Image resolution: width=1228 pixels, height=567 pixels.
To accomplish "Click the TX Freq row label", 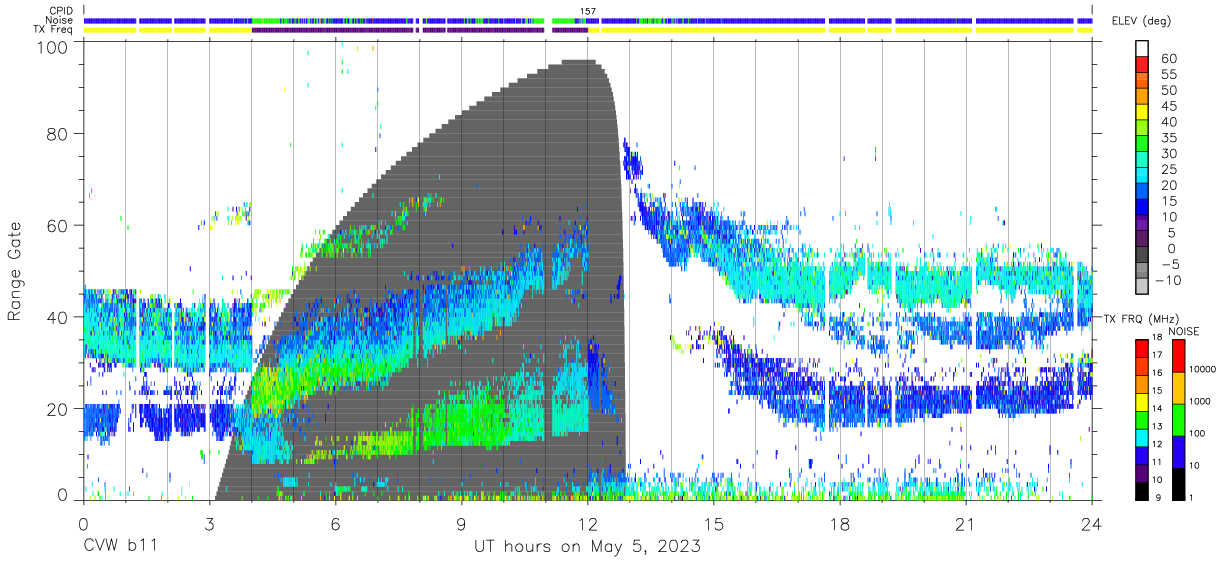I will (x=54, y=30).
